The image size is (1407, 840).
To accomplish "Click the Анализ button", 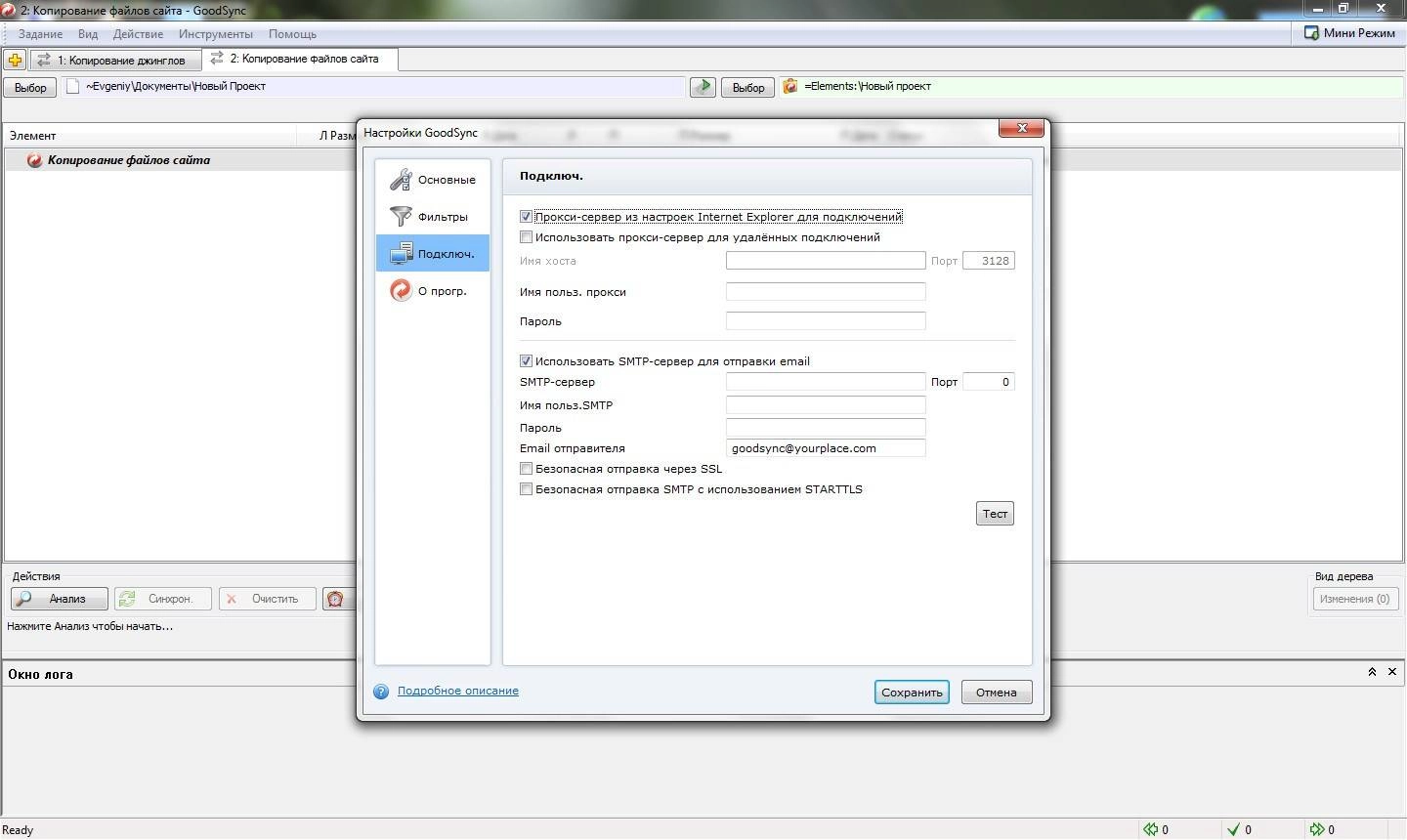I will point(60,599).
